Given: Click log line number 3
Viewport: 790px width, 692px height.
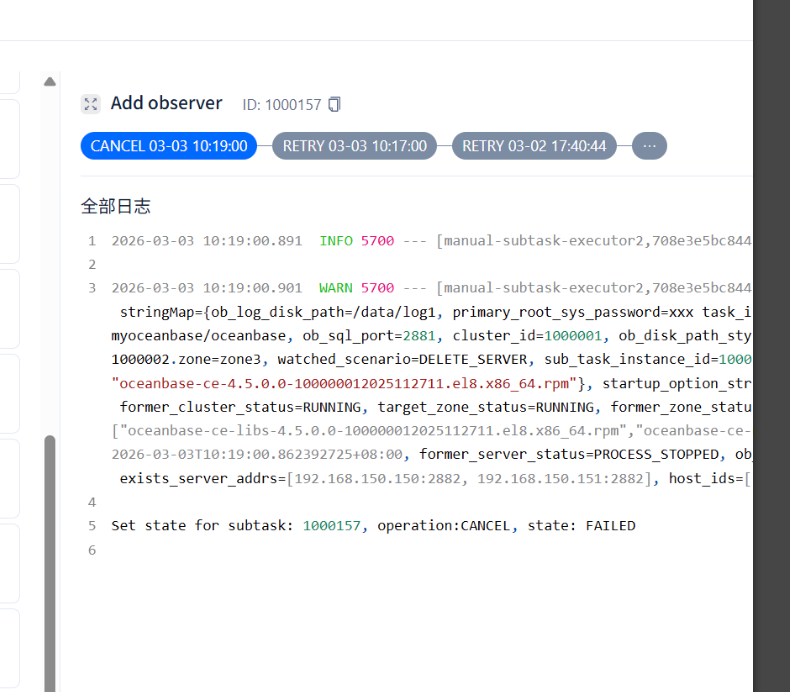Looking at the screenshot, I should click(x=92, y=288).
